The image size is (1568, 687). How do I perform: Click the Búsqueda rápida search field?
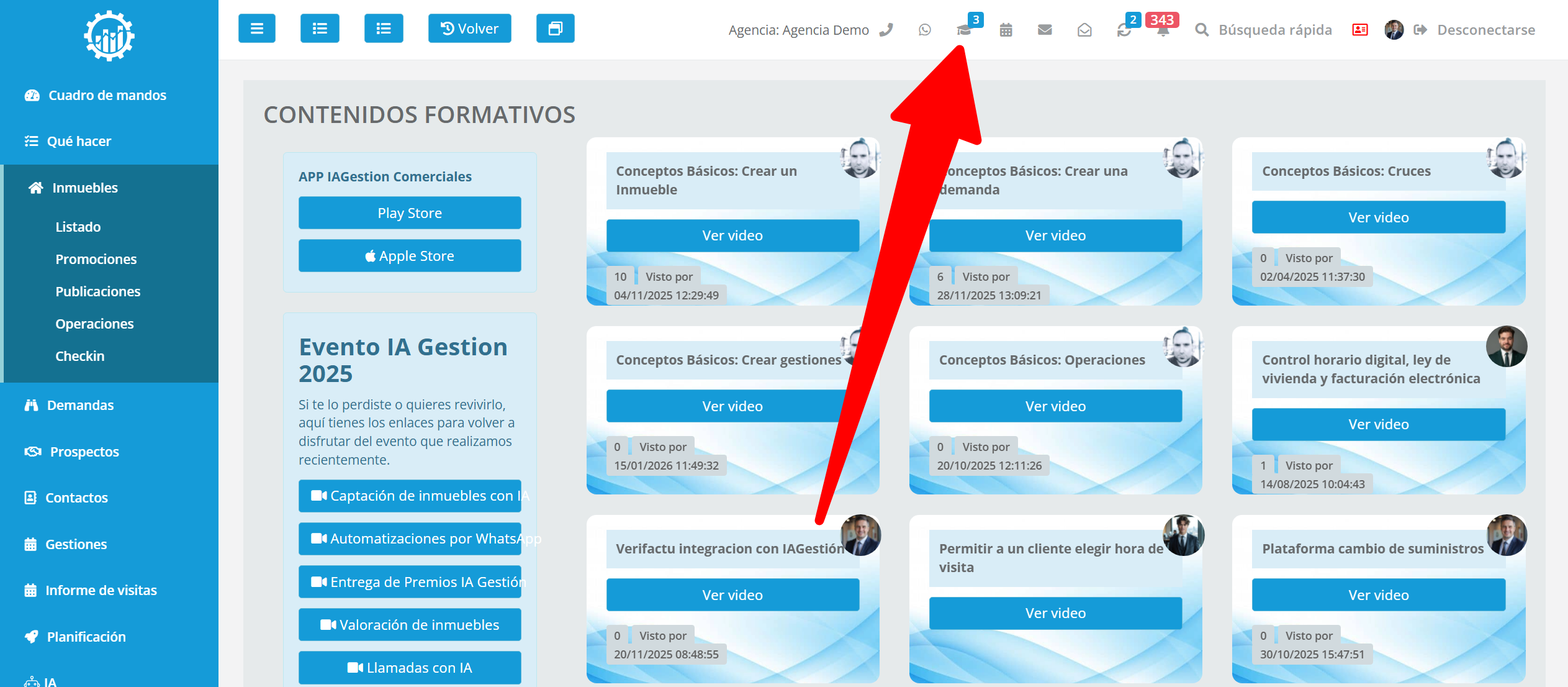coord(1275,30)
